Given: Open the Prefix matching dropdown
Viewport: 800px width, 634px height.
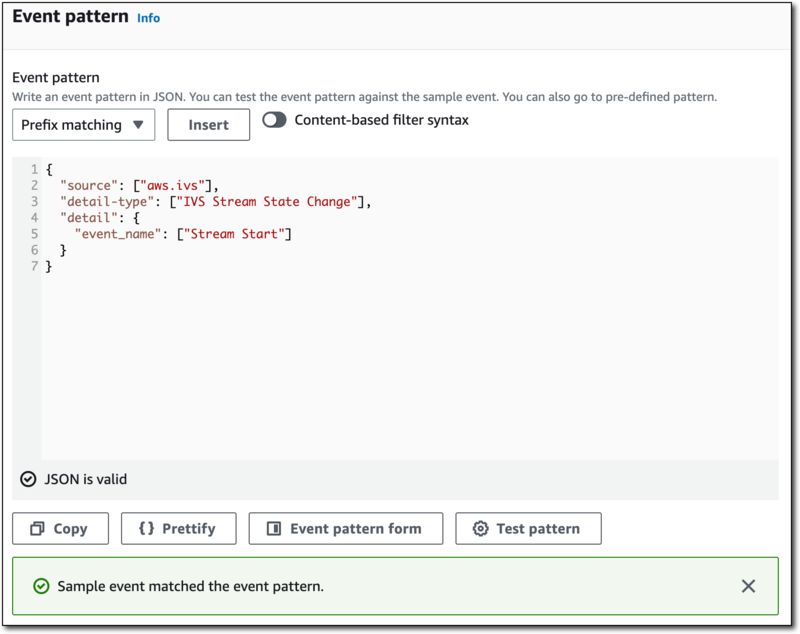Looking at the screenshot, I should pos(83,125).
